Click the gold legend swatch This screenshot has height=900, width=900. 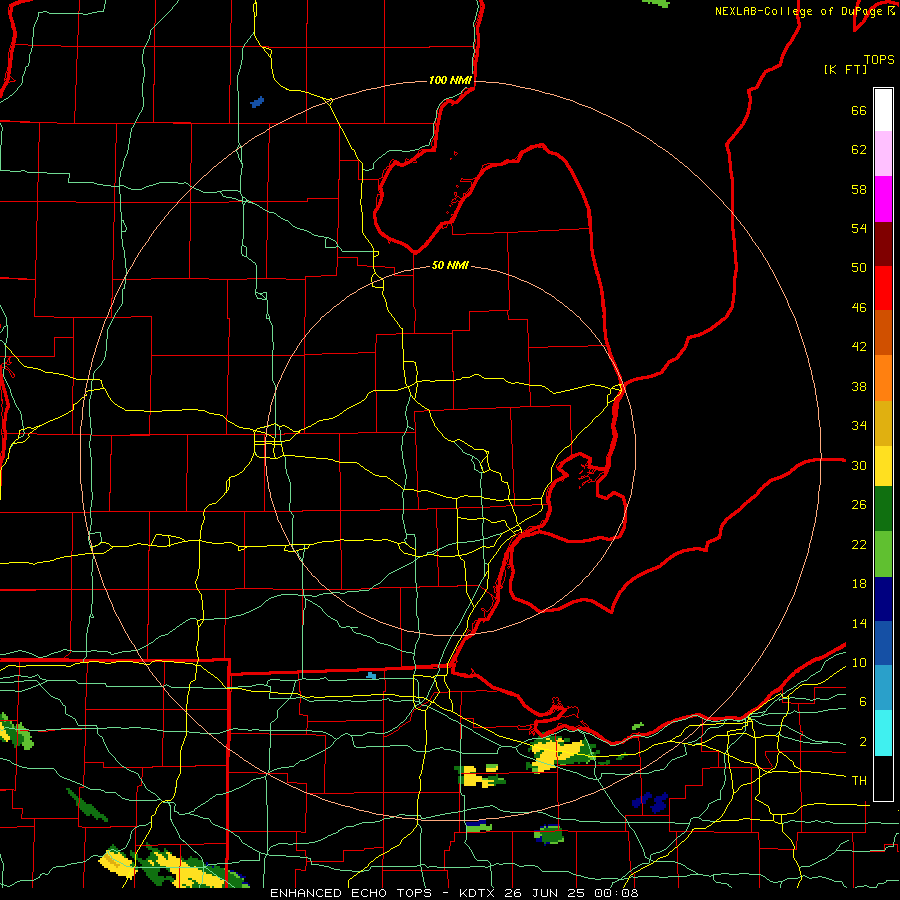[x=883, y=423]
